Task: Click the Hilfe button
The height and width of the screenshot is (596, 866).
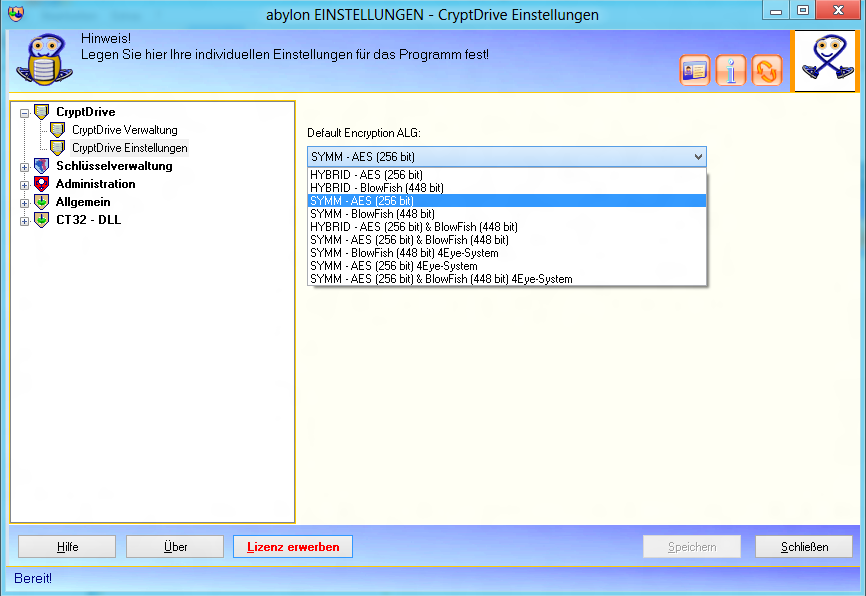Action: tap(67, 547)
